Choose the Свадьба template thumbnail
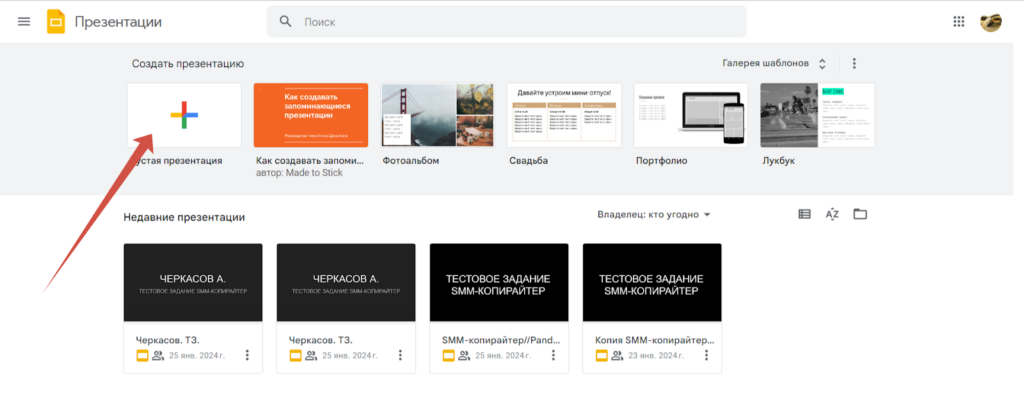Screen dimensions: 1024x404 point(564,115)
